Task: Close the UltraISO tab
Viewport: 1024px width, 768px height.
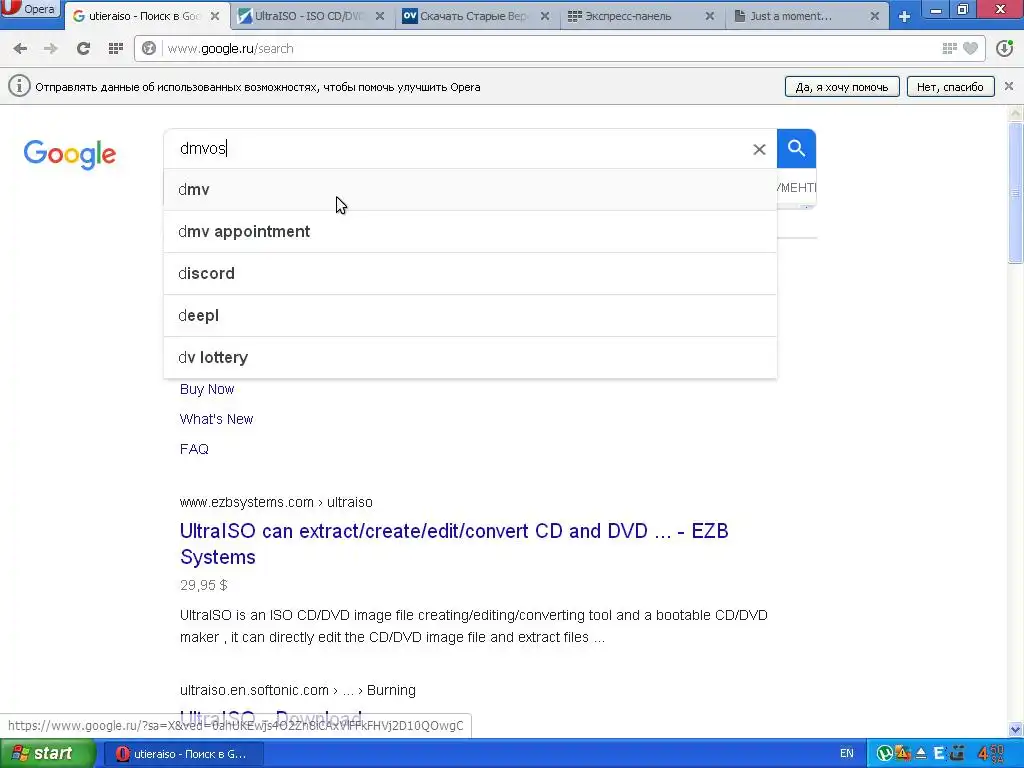Action: pos(379,16)
